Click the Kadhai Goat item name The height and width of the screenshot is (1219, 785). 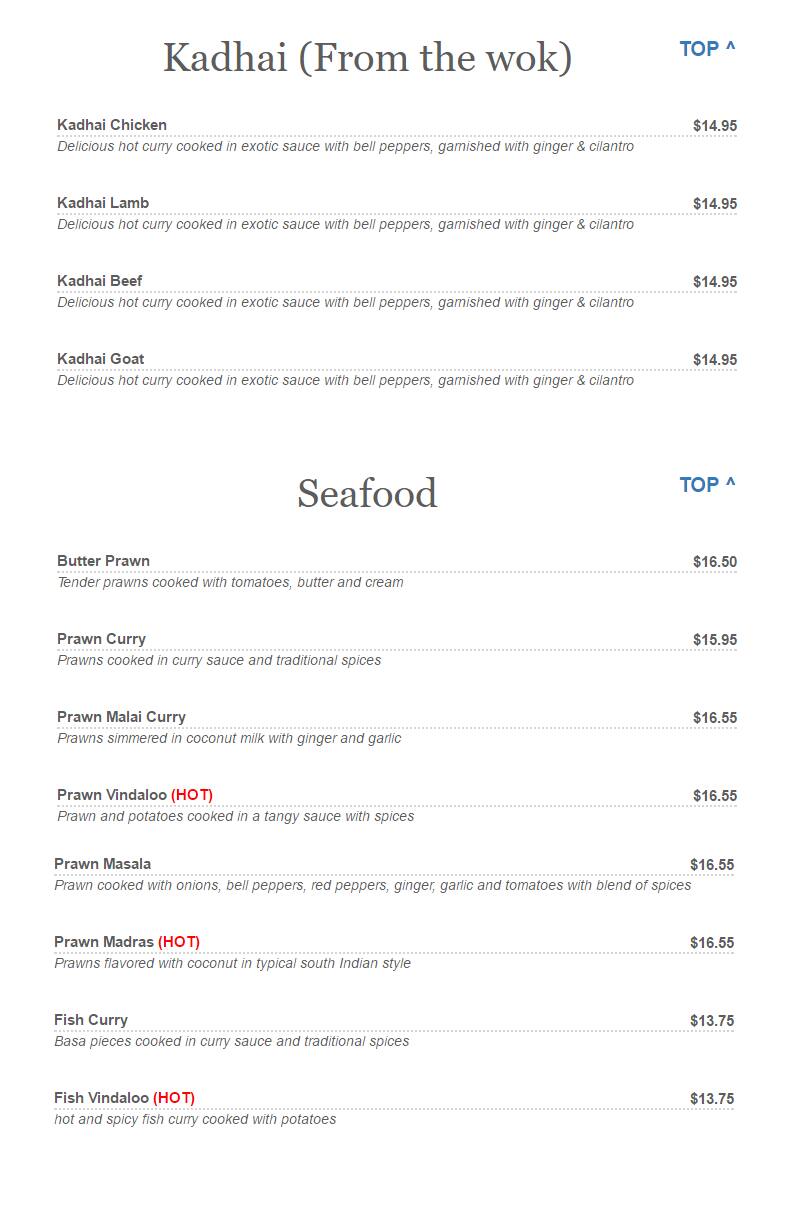tap(101, 359)
